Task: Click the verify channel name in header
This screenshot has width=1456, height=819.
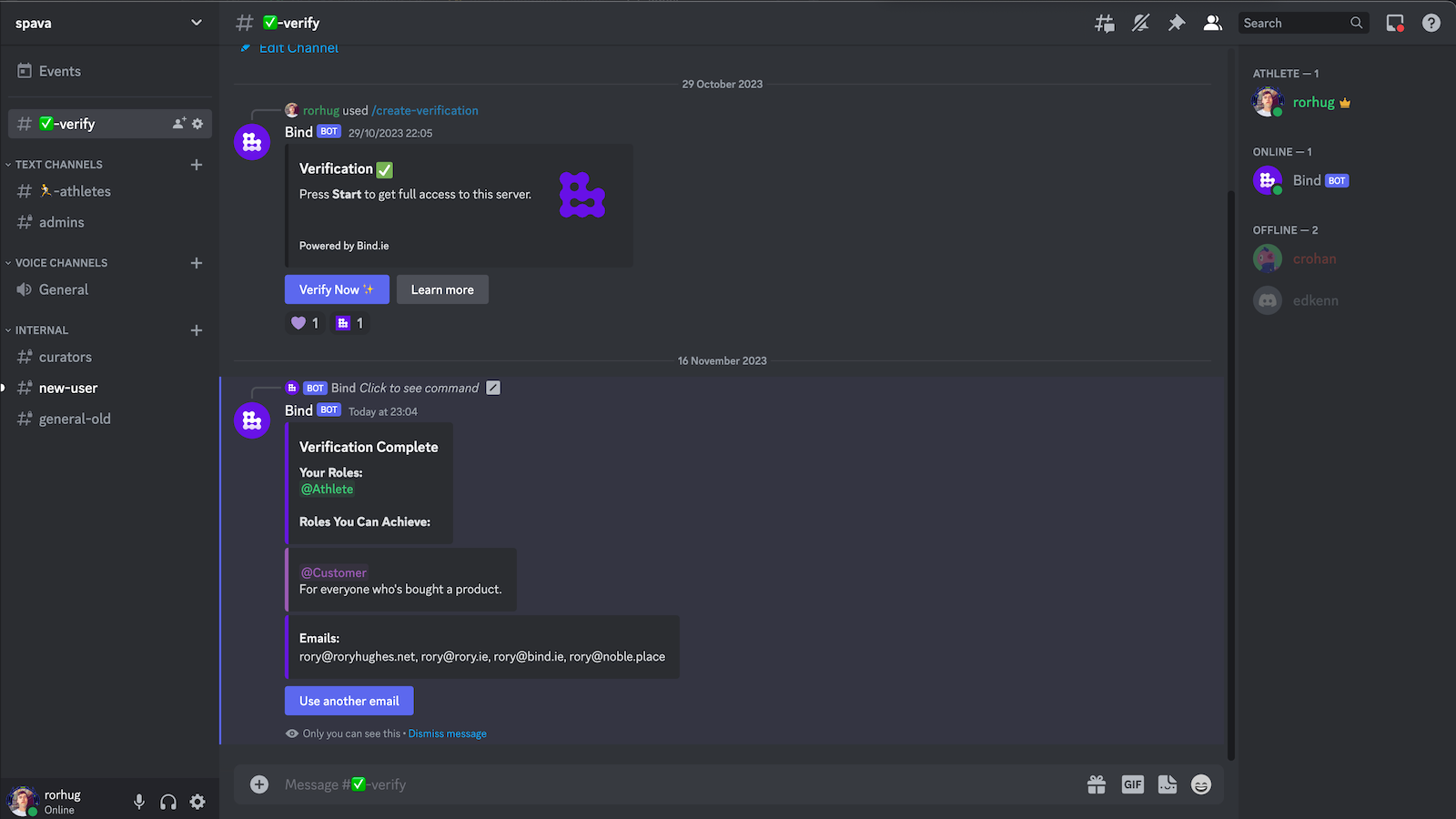Action: (291, 23)
